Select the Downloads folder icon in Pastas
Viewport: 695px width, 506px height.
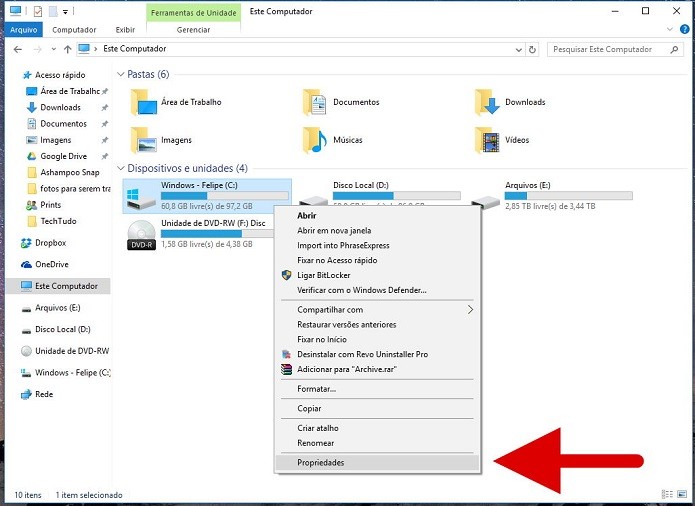pos(487,102)
